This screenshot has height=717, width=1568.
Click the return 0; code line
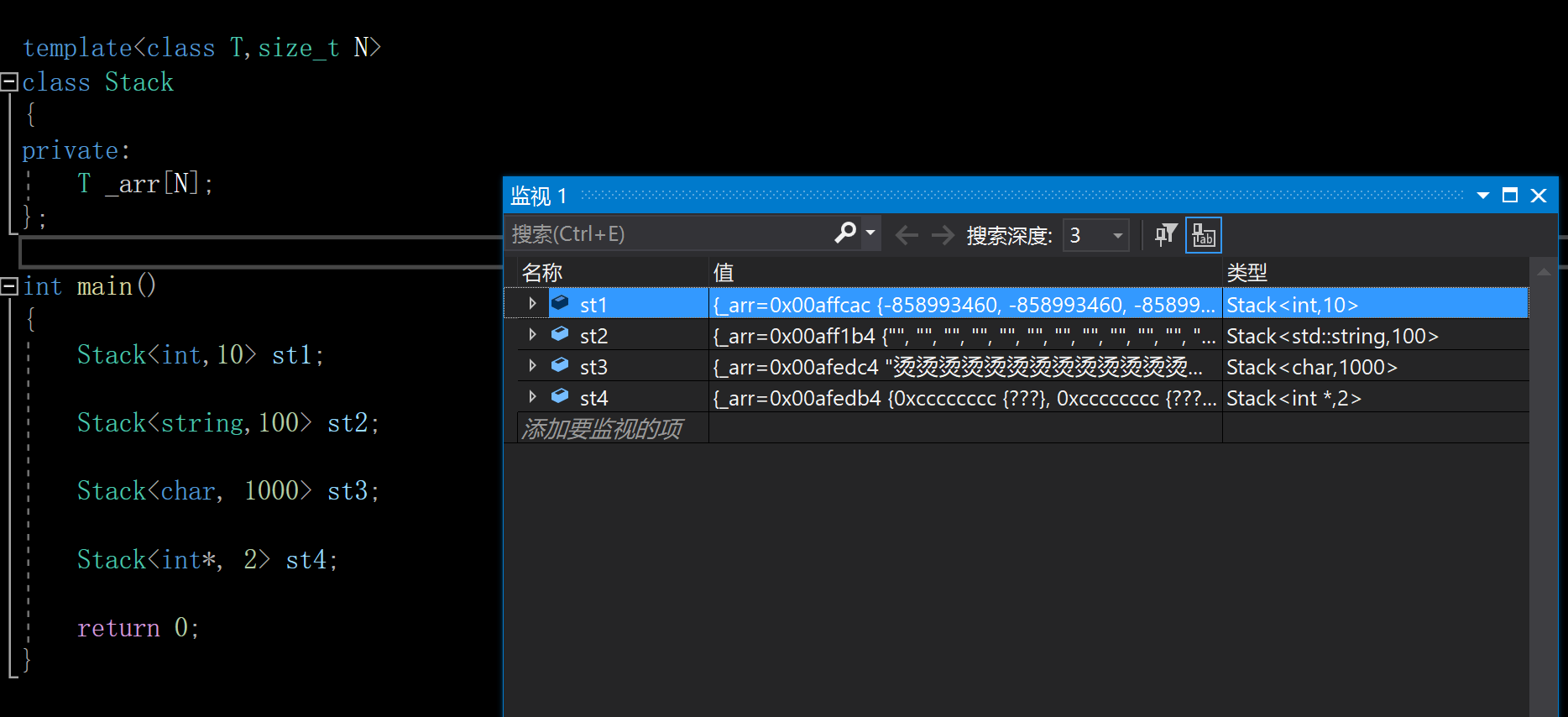pos(138,627)
